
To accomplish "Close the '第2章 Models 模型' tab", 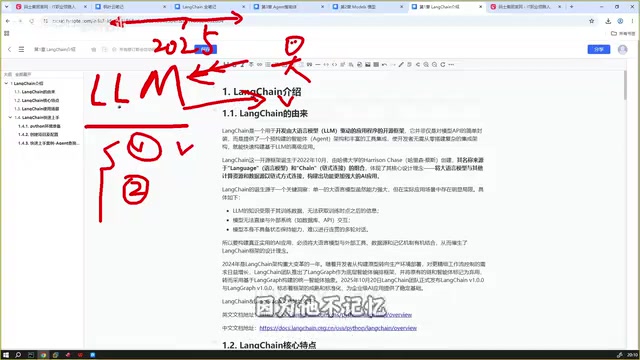I will pos(401,7).
